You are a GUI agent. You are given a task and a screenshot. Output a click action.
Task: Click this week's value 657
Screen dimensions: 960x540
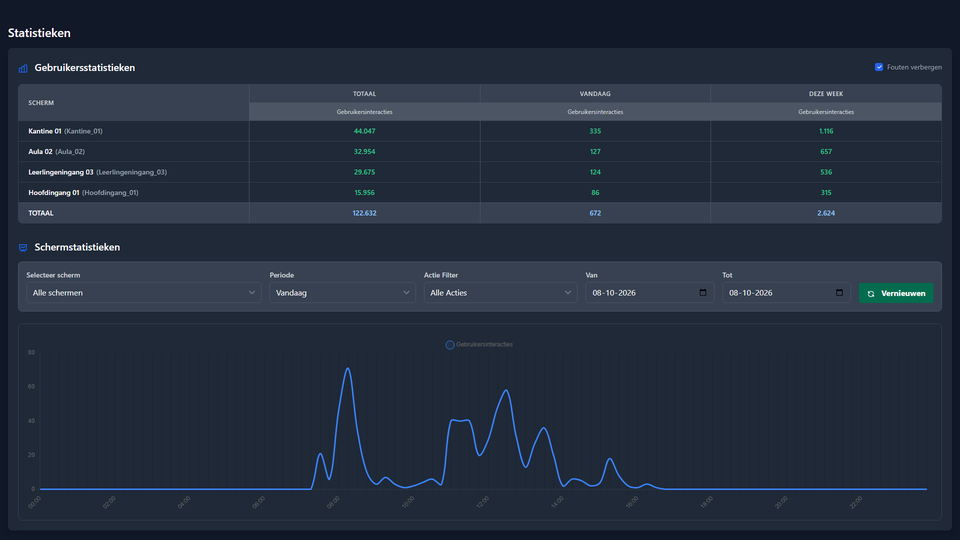(x=826, y=152)
